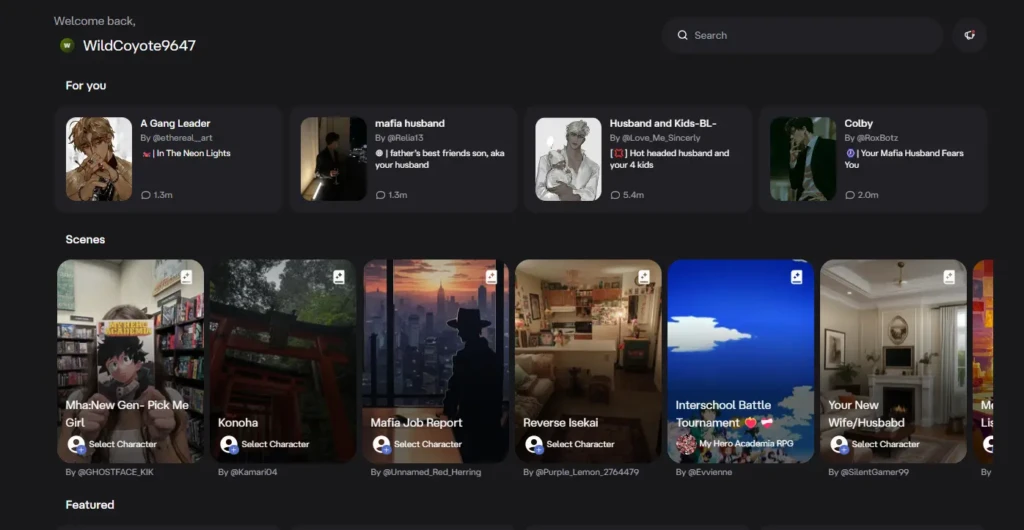
Task: Open creator link @GHOSTFACE_KIK
Action: tap(116, 472)
